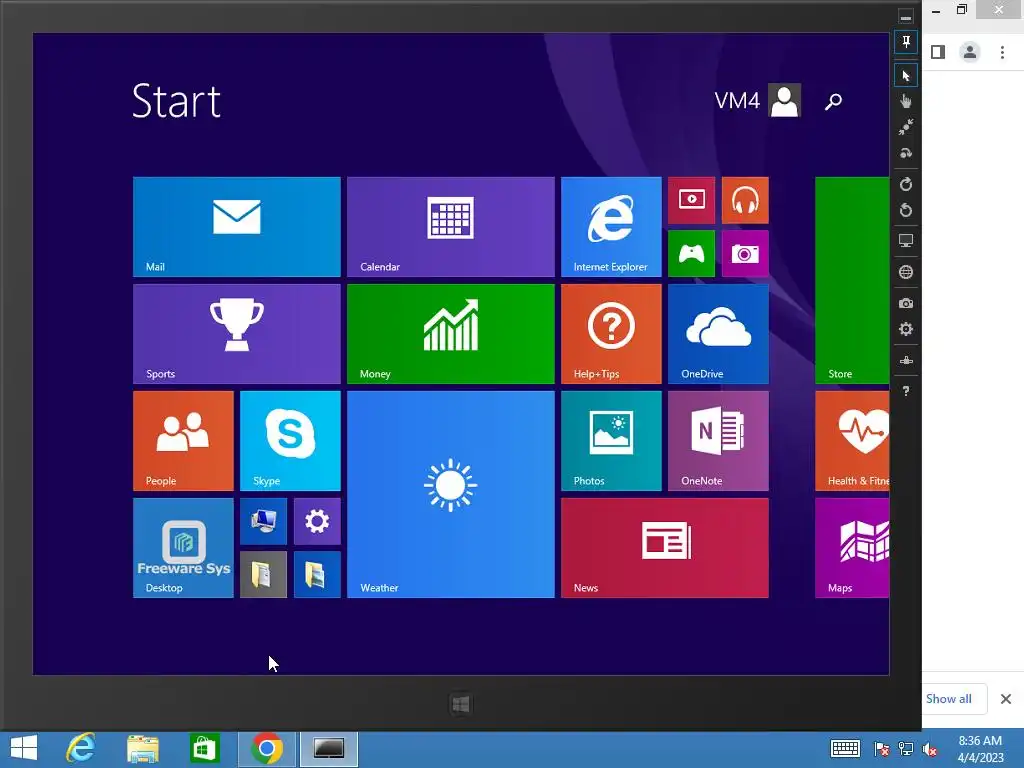This screenshot has height=768, width=1024.
Task: Open the People tile
Action: pyautogui.click(x=184, y=441)
